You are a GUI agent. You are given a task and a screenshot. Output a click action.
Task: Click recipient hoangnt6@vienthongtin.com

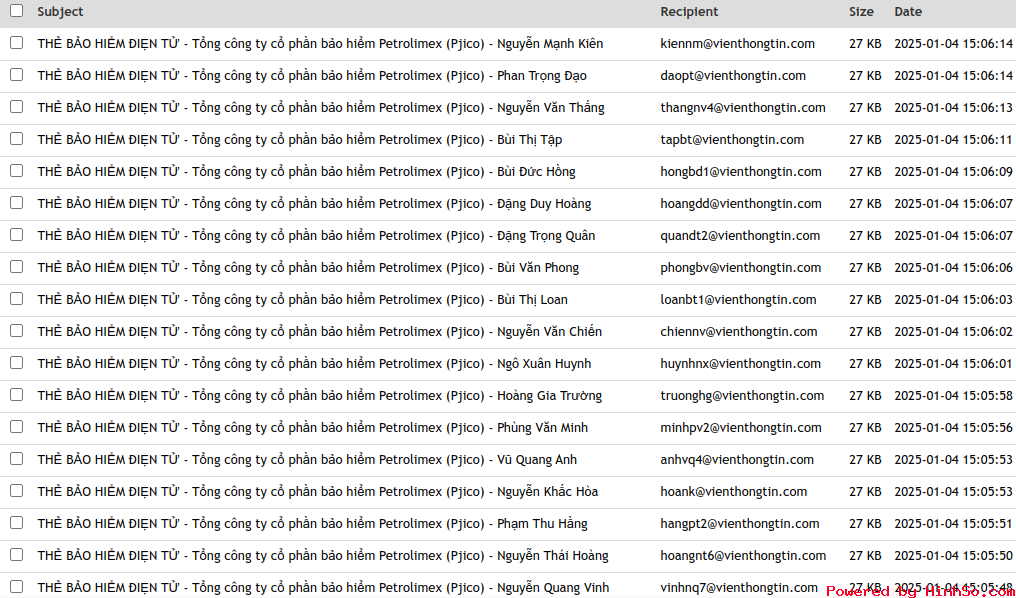[743, 556]
